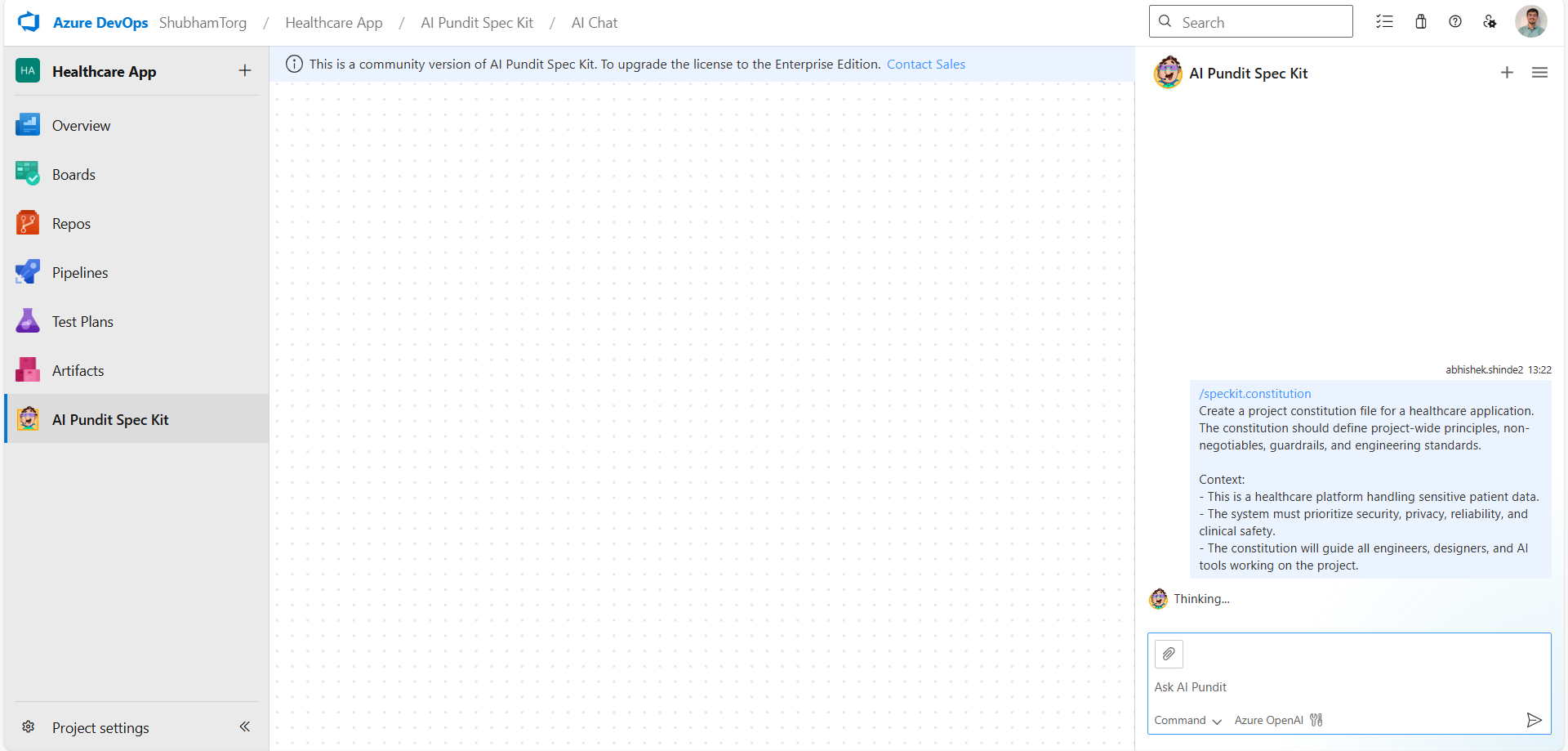Select the Artifacts section

pos(78,369)
